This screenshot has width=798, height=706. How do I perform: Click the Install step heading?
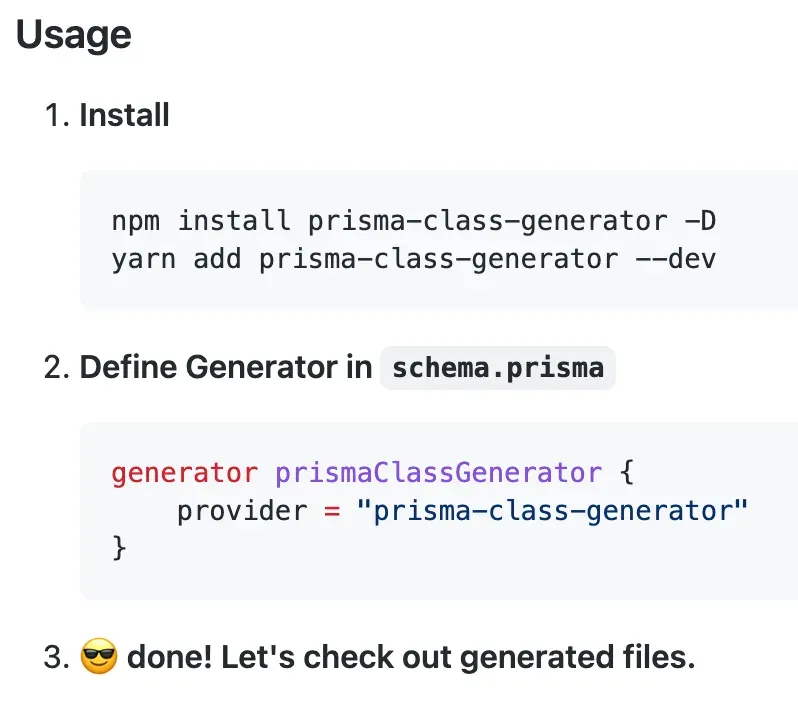coord(124,115)
